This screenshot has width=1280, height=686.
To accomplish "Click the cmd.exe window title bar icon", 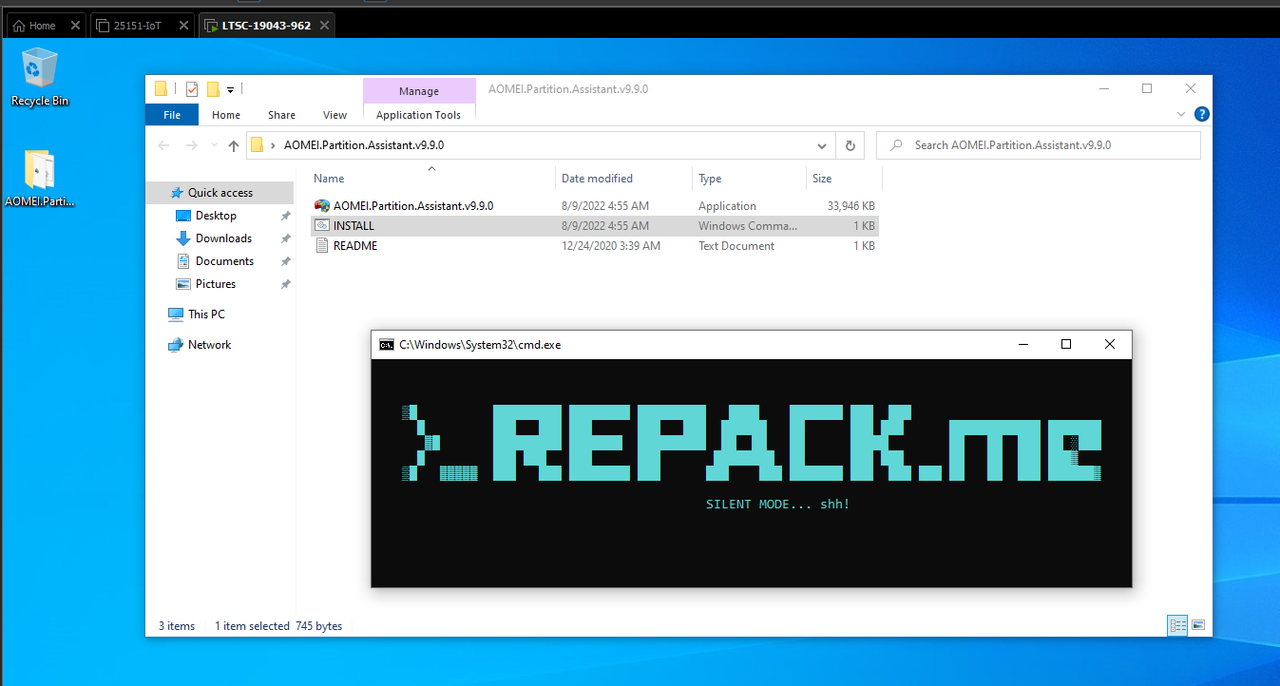I will pyautogui.click(x=386, y=345).
